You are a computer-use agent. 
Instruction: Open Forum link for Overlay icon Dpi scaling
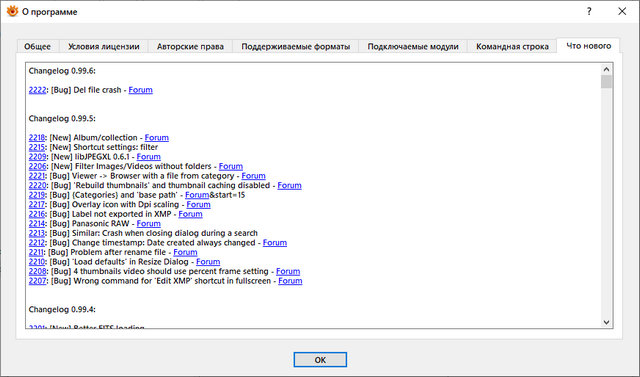[x=198, y=204]
